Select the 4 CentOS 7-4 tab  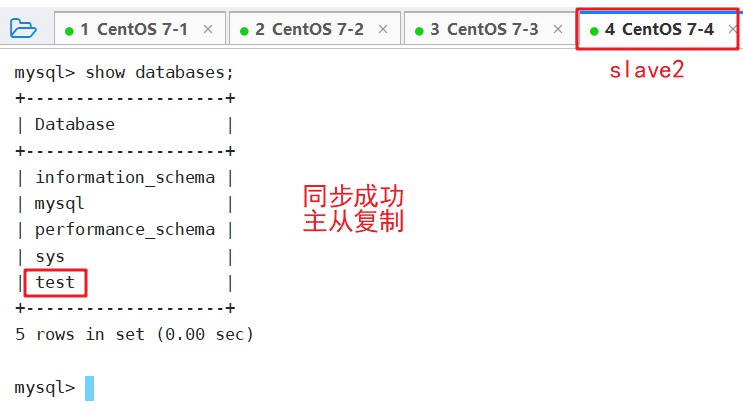659,29
